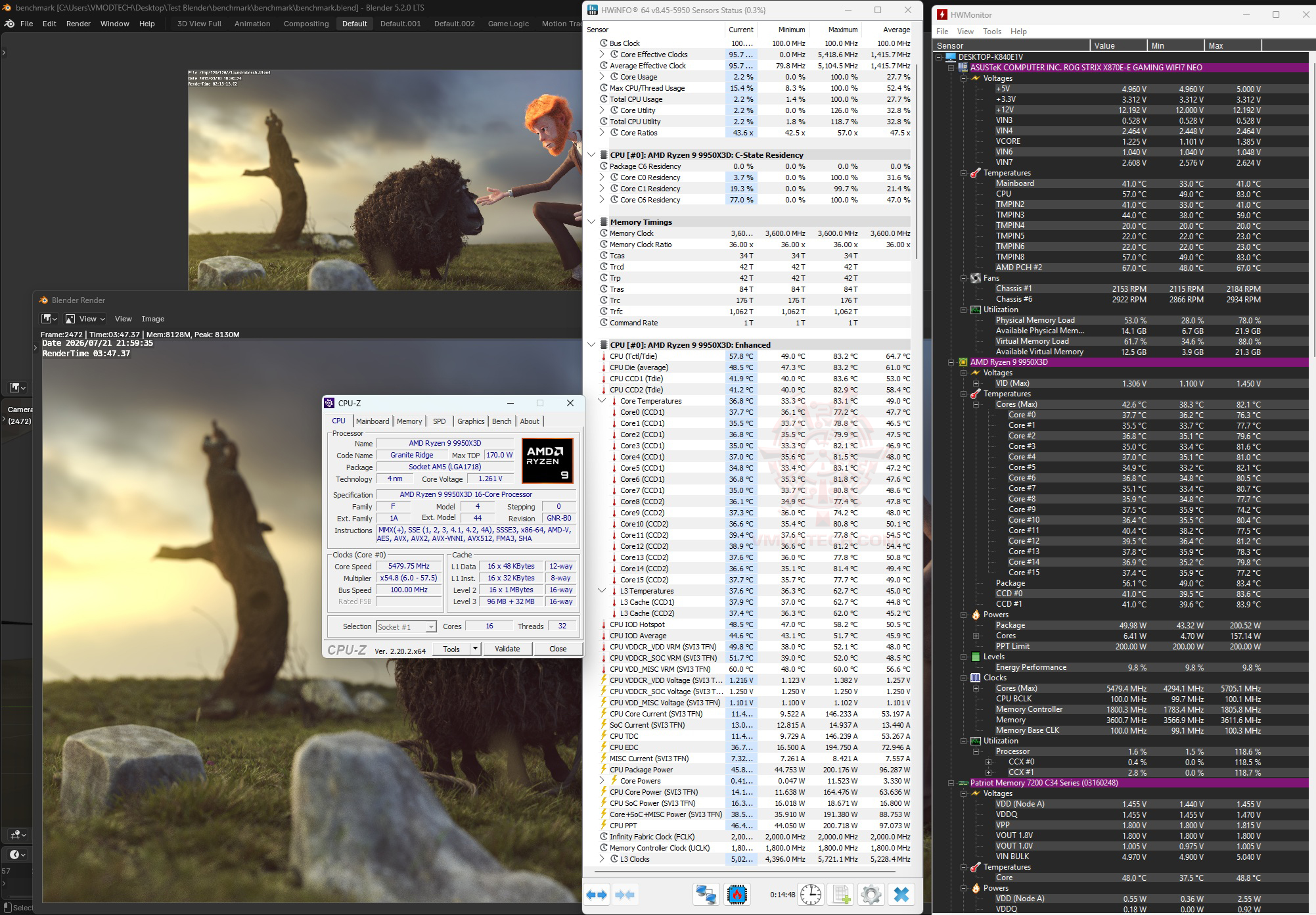
Task: Click HWMonitor title bar app icon
Action: coord(942,14)
